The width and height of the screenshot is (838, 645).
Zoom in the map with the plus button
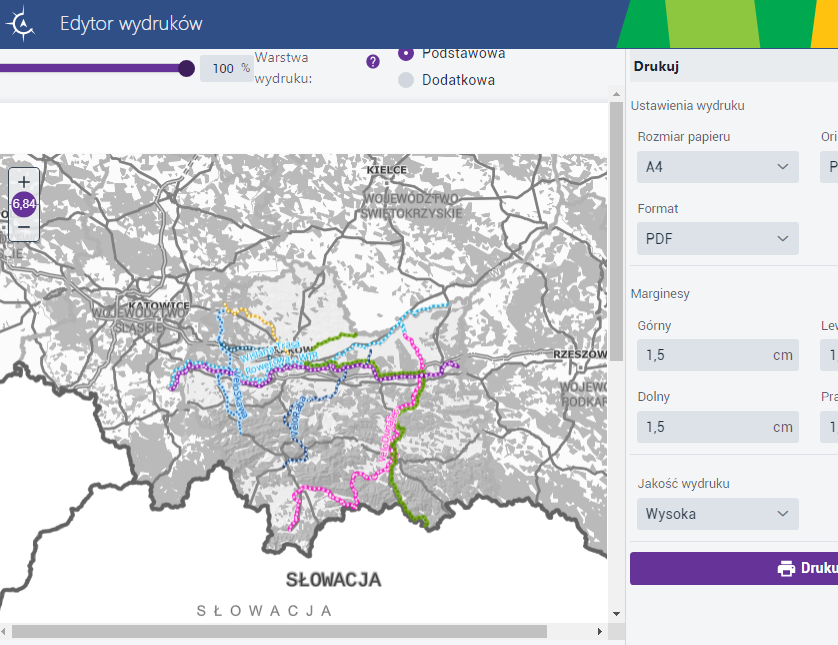(24, 182)
